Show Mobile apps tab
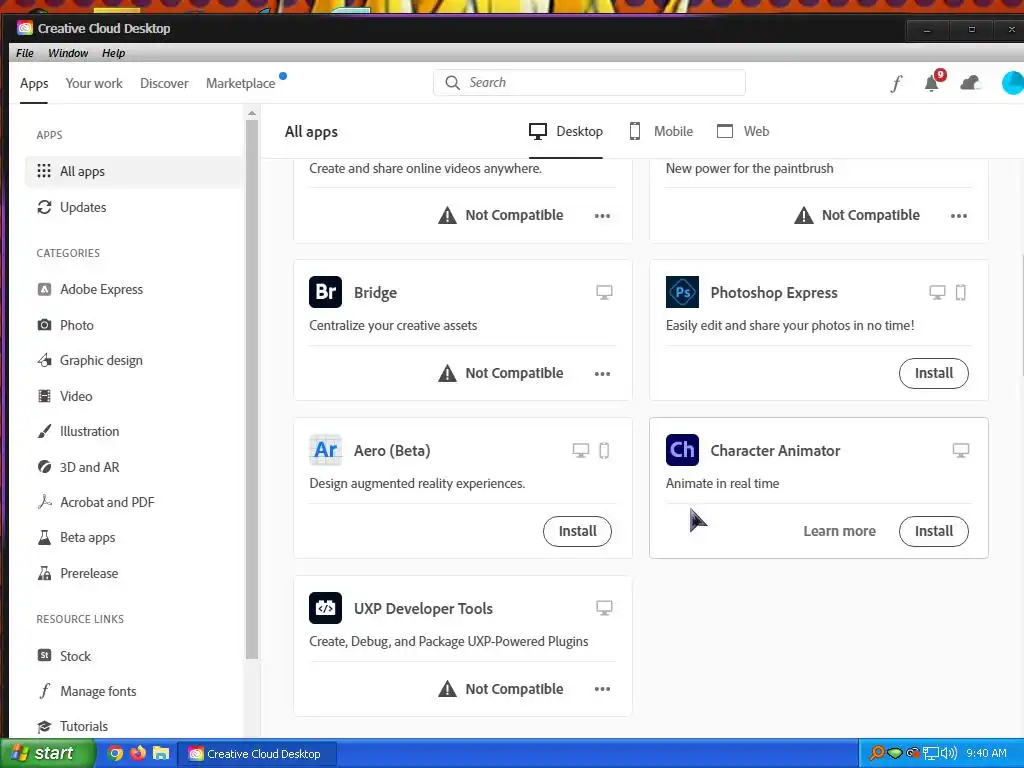The width and height of the screenshot is (1024, 768). [661, 131]
